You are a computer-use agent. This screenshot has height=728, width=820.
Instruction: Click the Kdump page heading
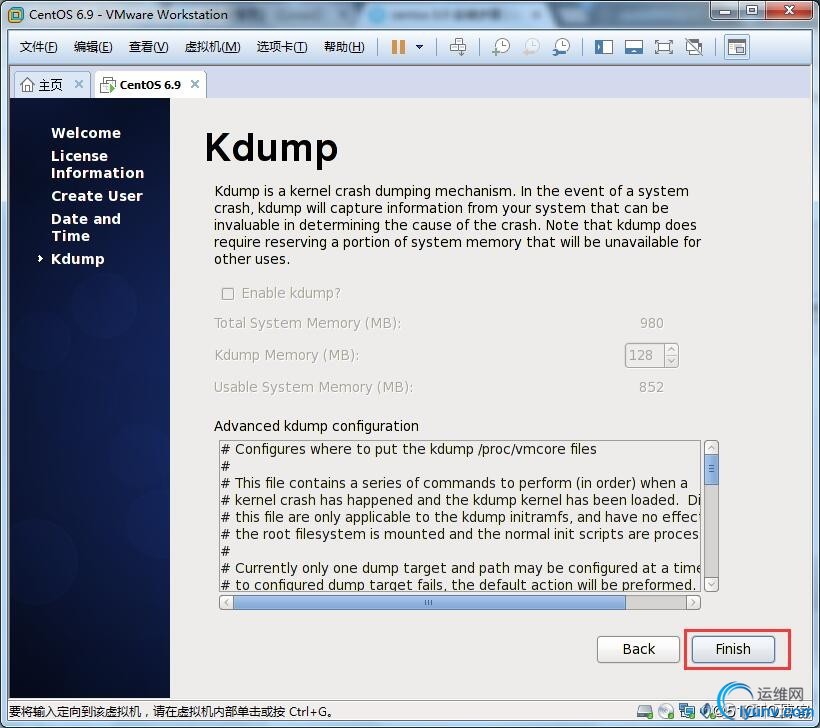[x=271, y=149]
